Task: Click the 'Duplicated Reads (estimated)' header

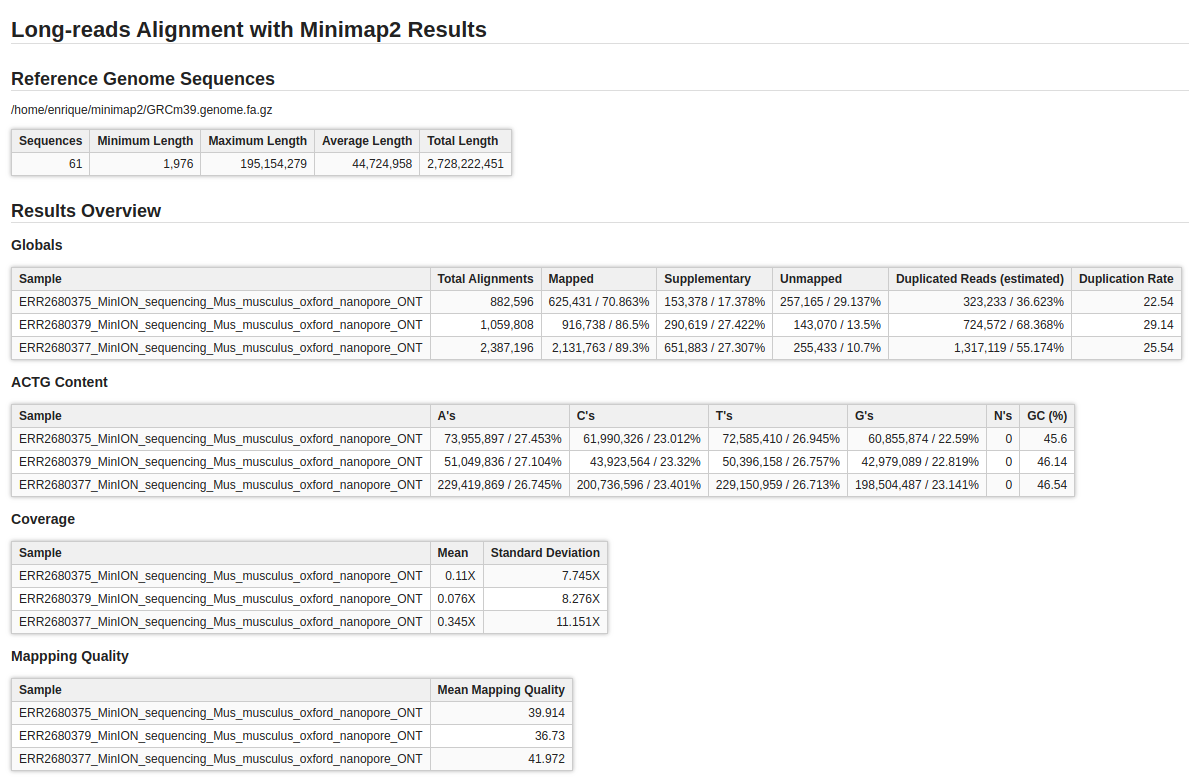Action: click(x=979, y=279)
